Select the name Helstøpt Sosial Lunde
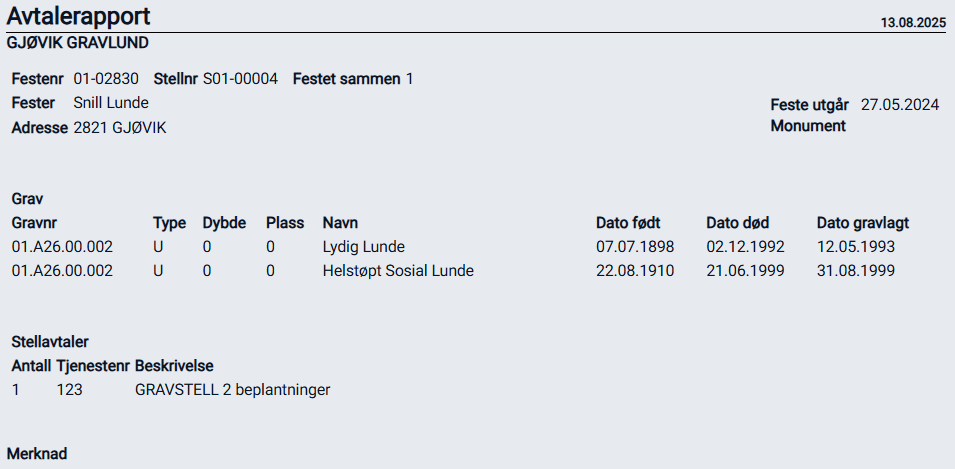955x469 pixels. coord(398,270)
